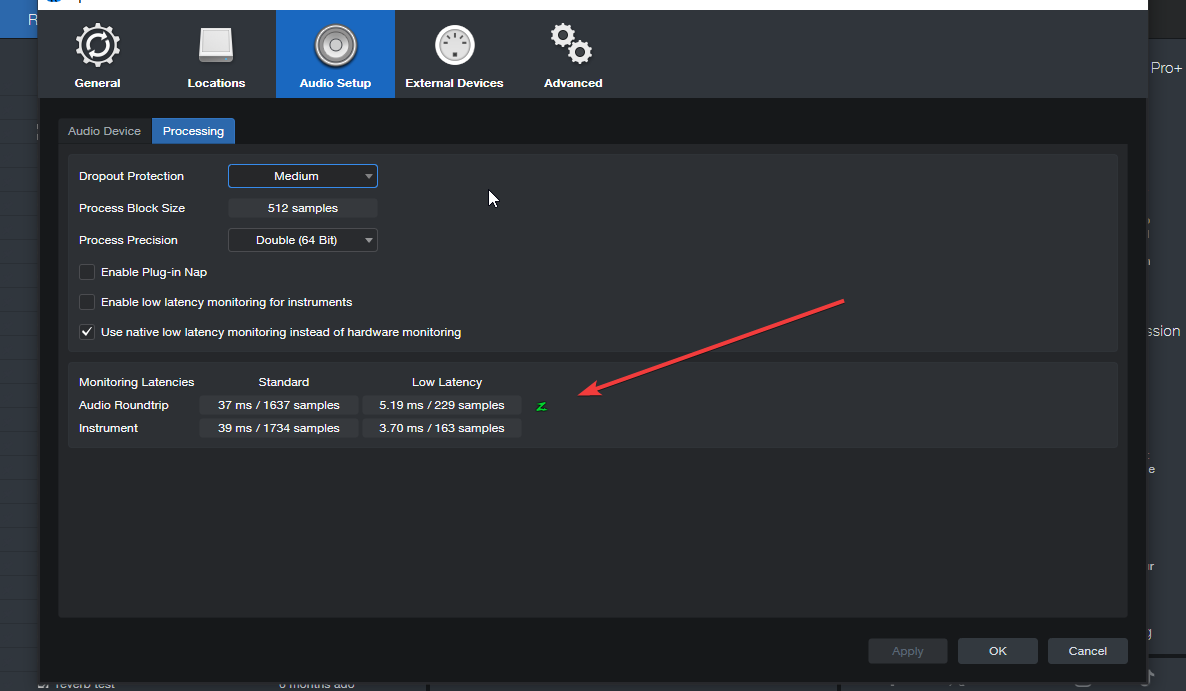Image resolution: width=1186 pixels, height=691 pixels.
Task: Uncheck native low latency monitoring option
Action: pos(87,332)
